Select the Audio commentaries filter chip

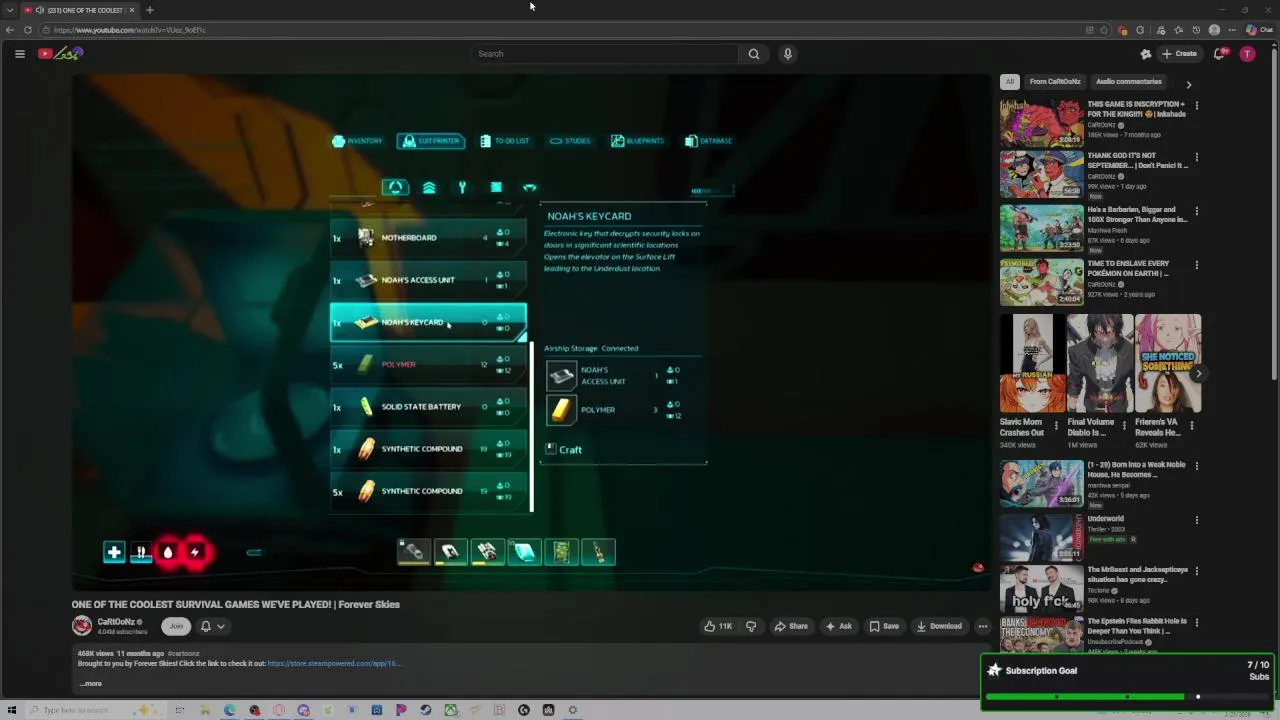pyautogui.click(x=1128, y=82)
